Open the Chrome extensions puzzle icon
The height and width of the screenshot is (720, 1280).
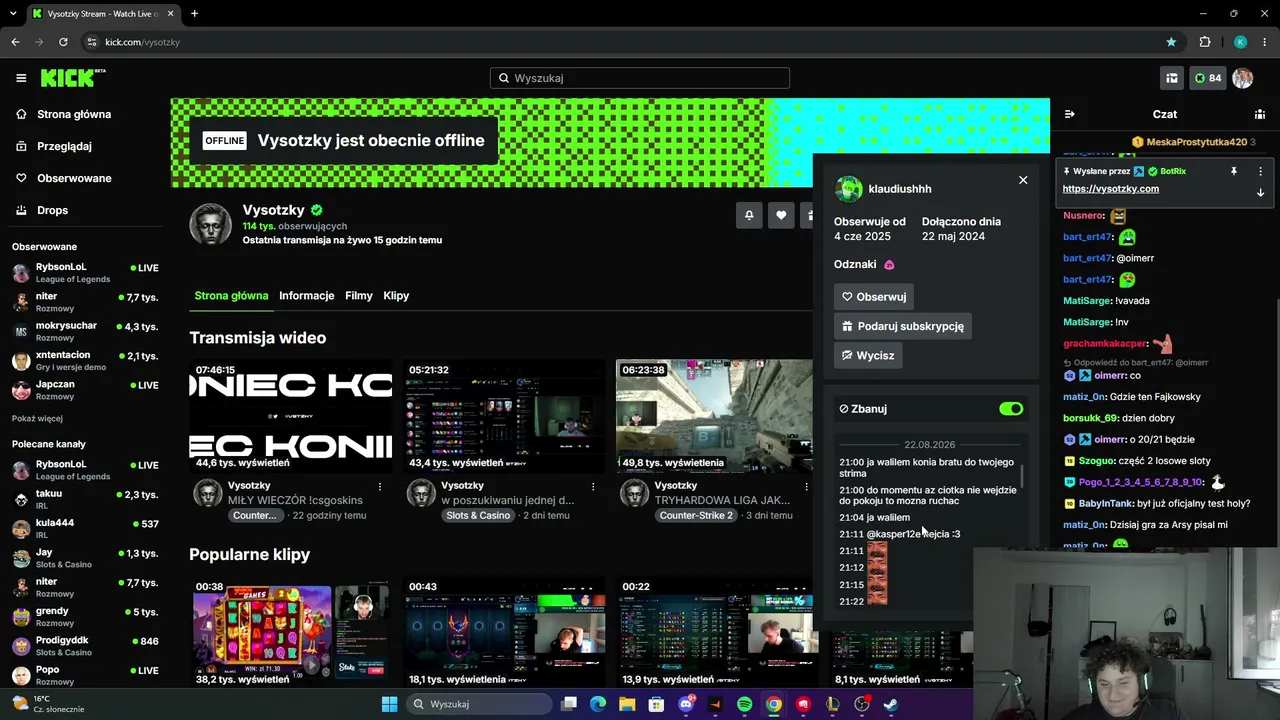click(1205, 42)
